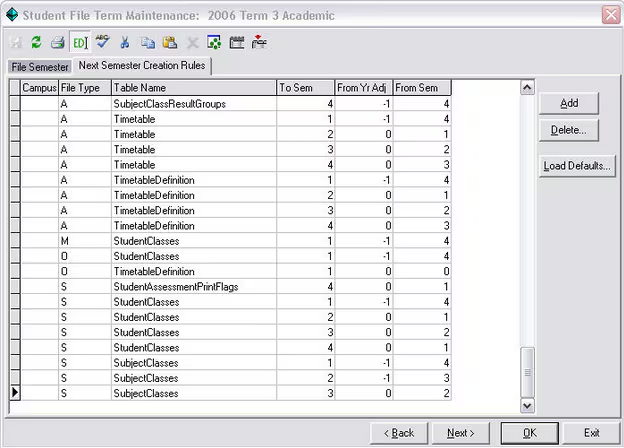
Task: Click the Timetable cell with To Sem 4
Action: coord(194,165)
